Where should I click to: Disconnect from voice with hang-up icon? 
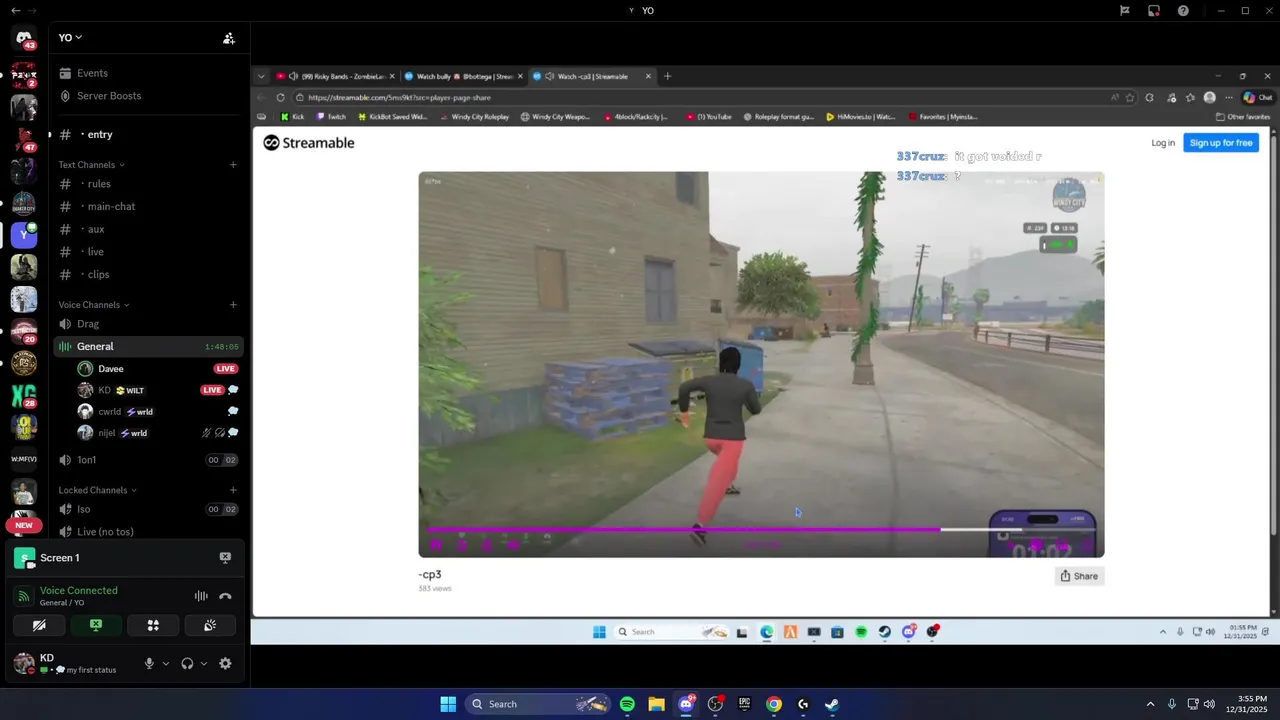click(226, 596)
